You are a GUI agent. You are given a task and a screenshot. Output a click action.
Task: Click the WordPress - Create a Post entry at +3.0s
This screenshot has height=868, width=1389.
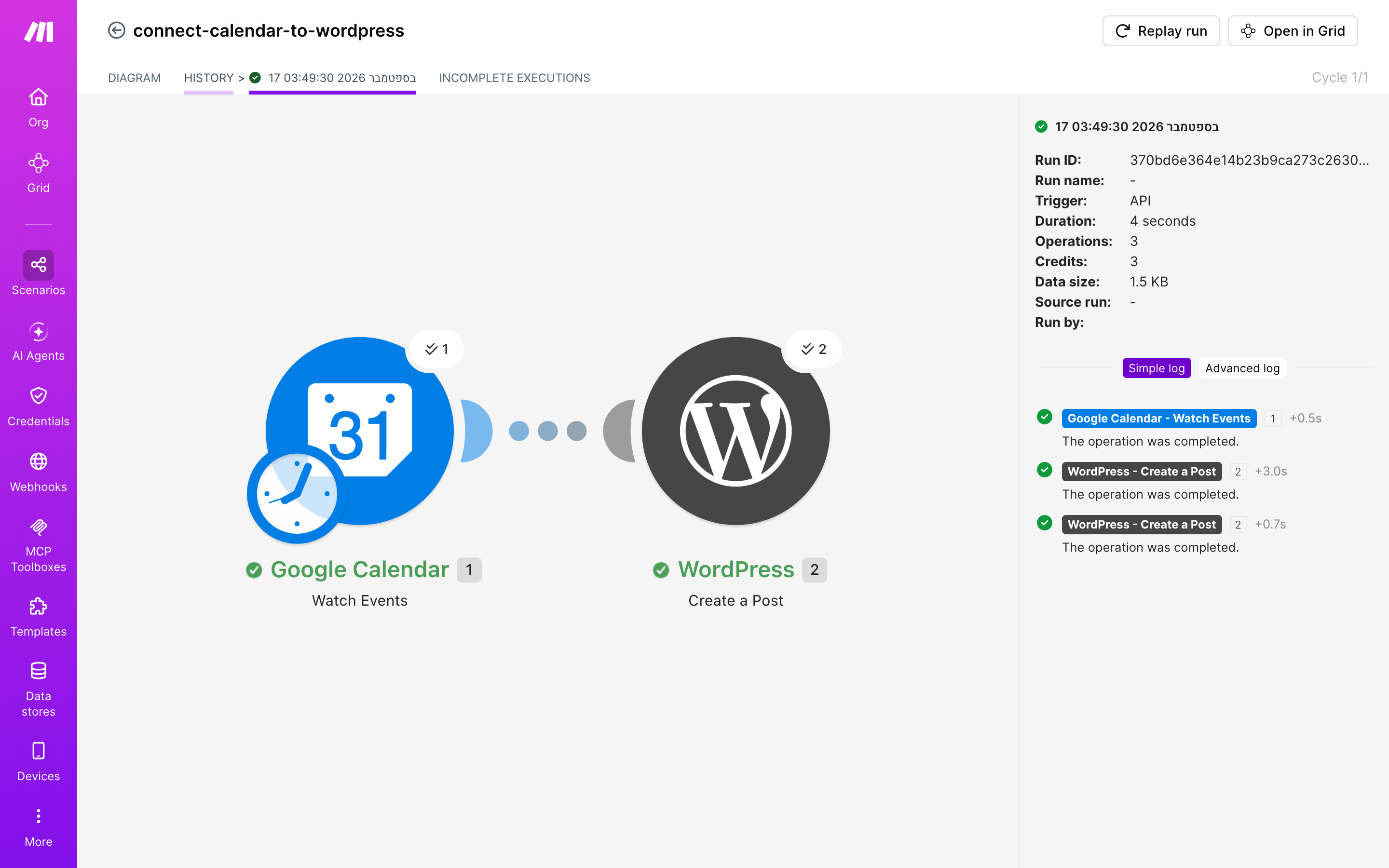[1141, 471]
